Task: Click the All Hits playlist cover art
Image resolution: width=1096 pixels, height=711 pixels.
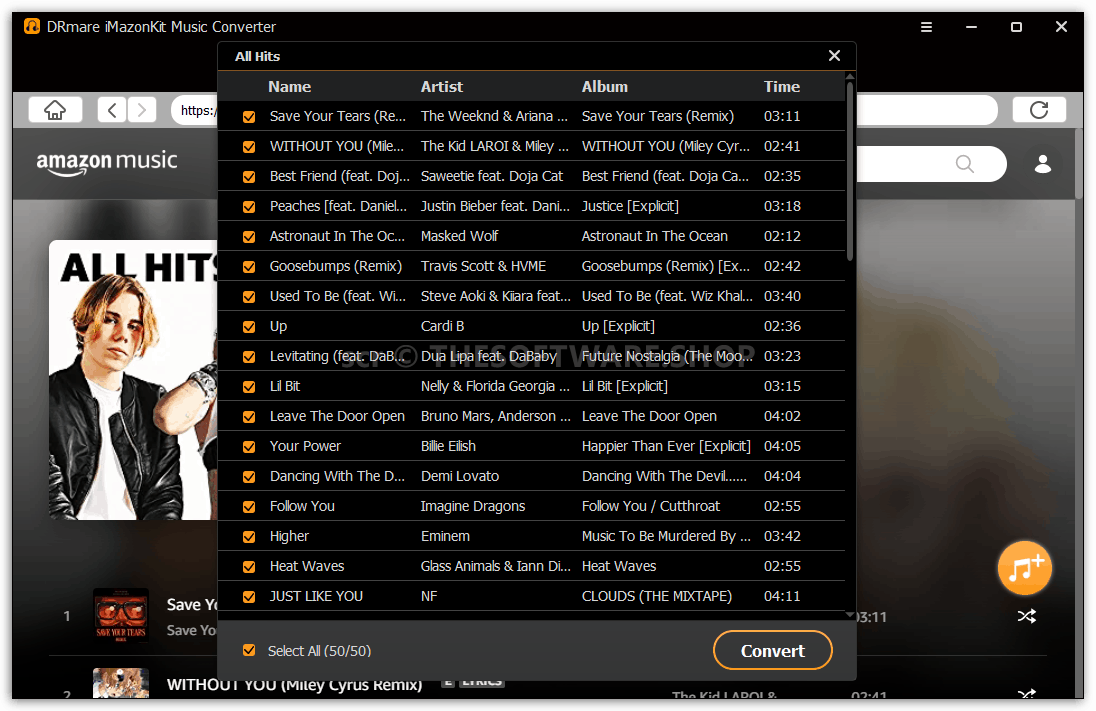Action: 134,380
